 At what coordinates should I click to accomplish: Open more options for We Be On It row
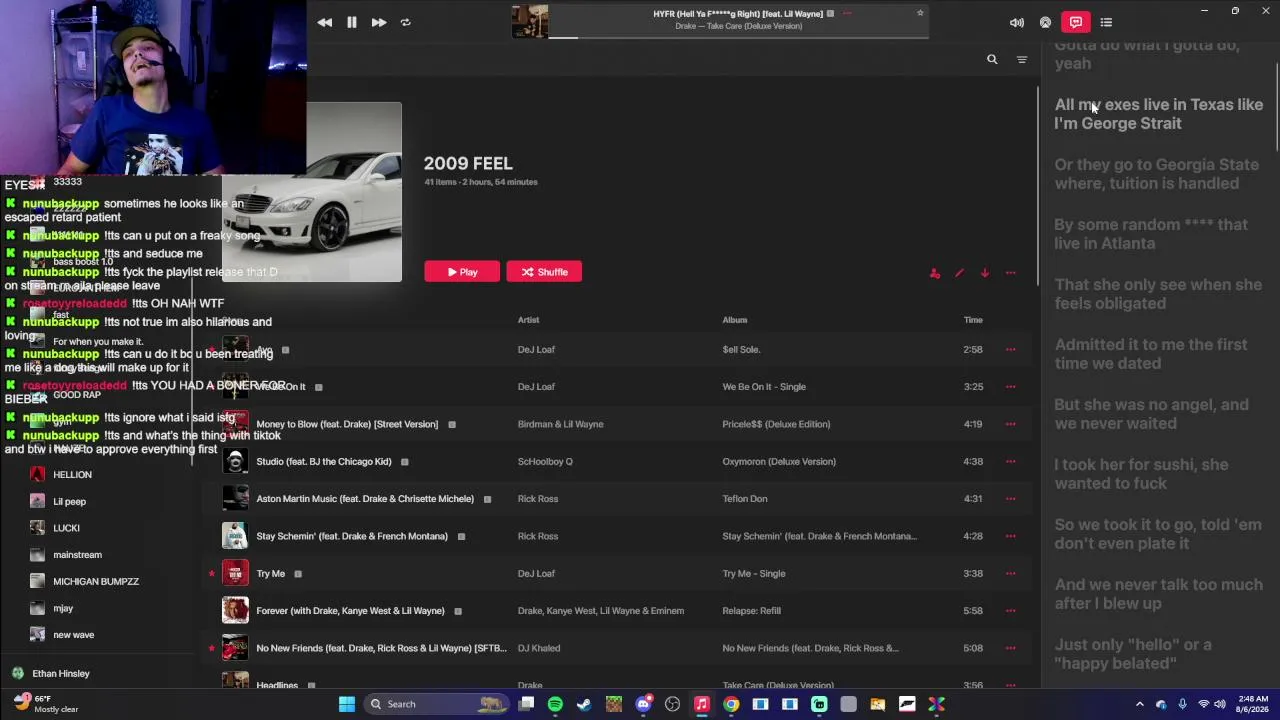[x=1011, y=387]
